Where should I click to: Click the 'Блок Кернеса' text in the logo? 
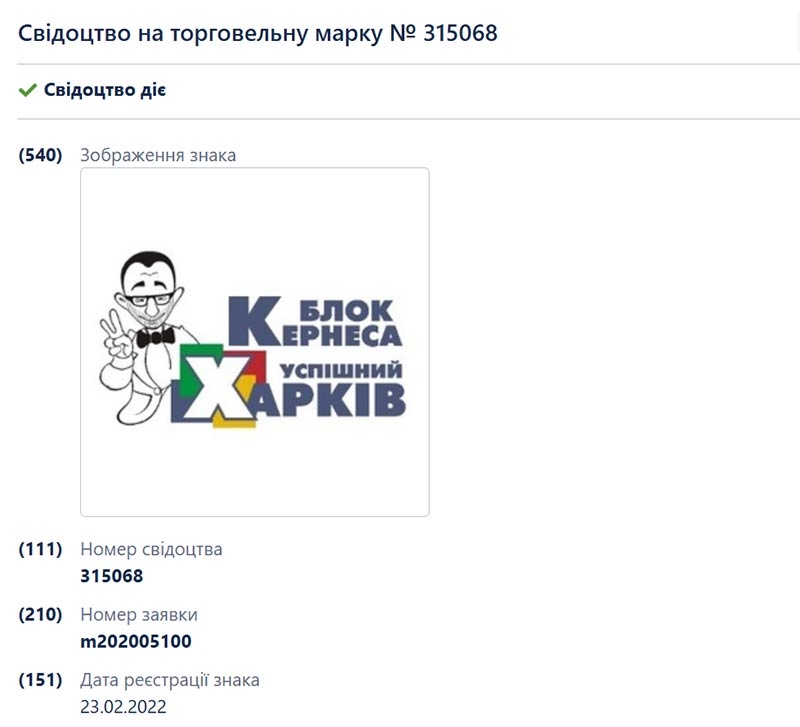(315, 321)
